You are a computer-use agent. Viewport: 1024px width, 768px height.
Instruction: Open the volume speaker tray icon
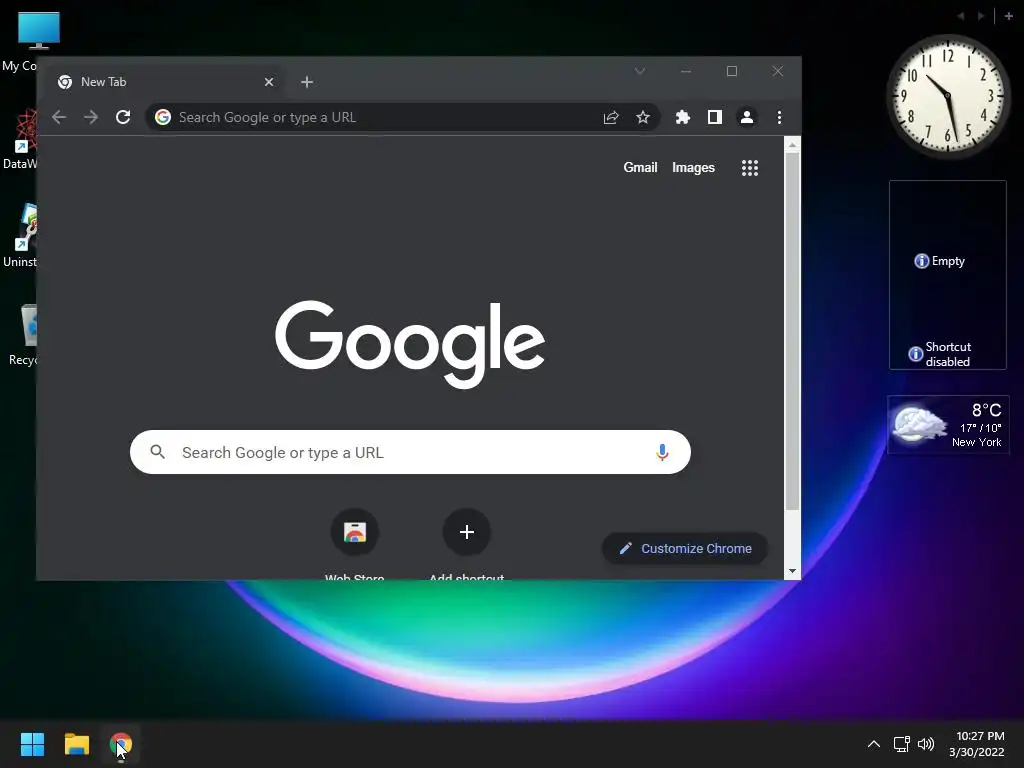click(x=925, y=744)
